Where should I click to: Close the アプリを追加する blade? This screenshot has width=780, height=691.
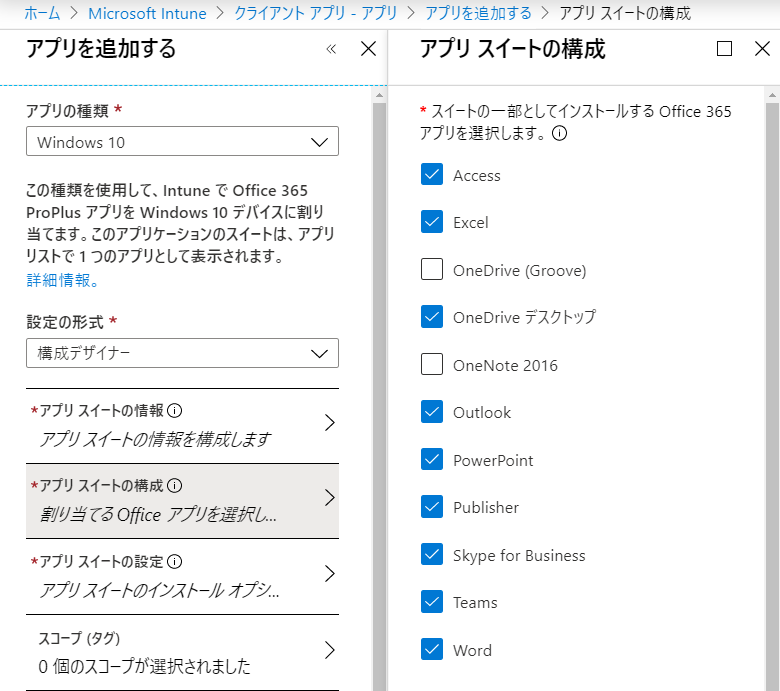(368, 49)
